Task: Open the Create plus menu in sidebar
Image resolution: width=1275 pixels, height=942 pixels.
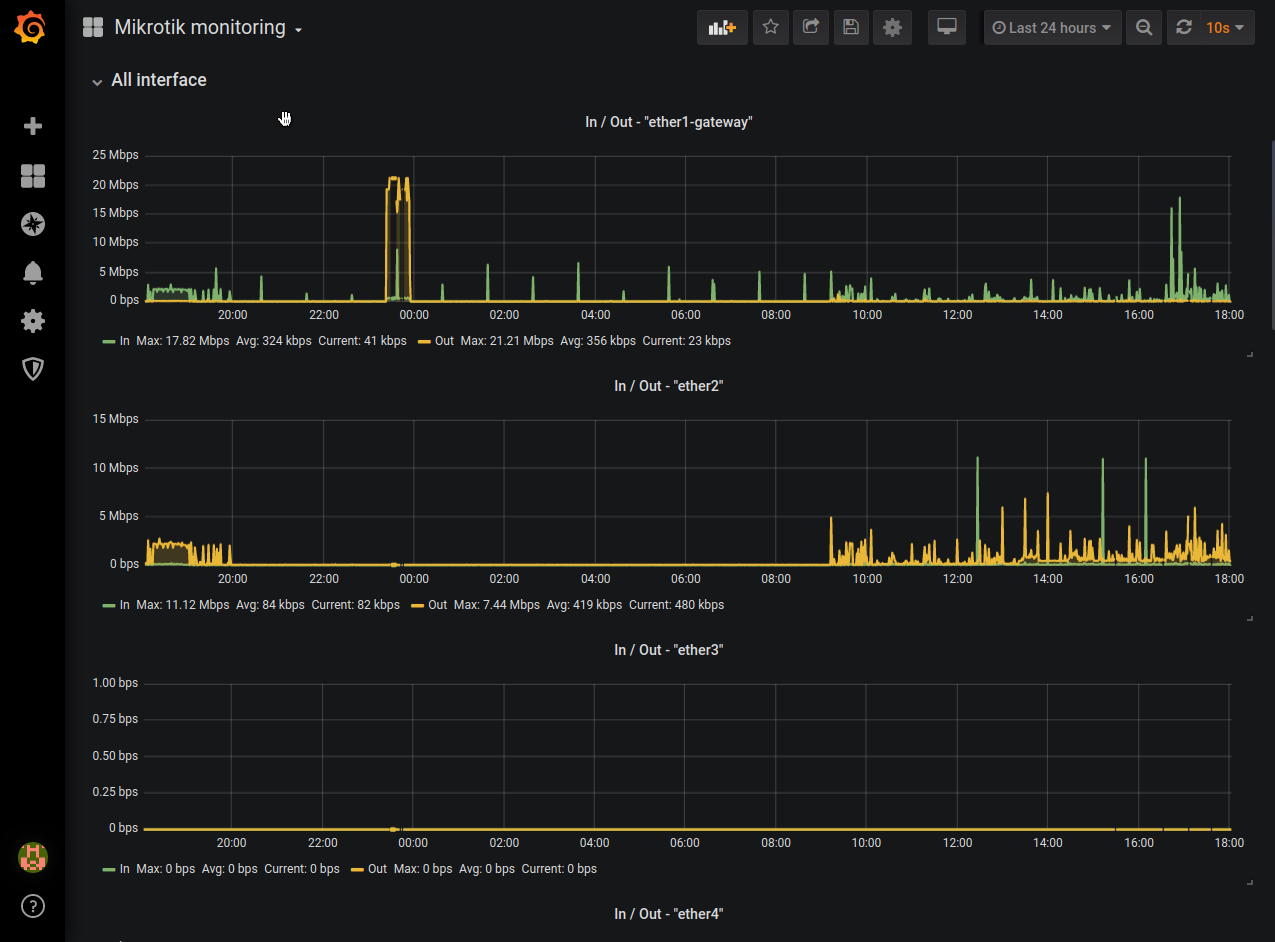Action: coord(33,126)
